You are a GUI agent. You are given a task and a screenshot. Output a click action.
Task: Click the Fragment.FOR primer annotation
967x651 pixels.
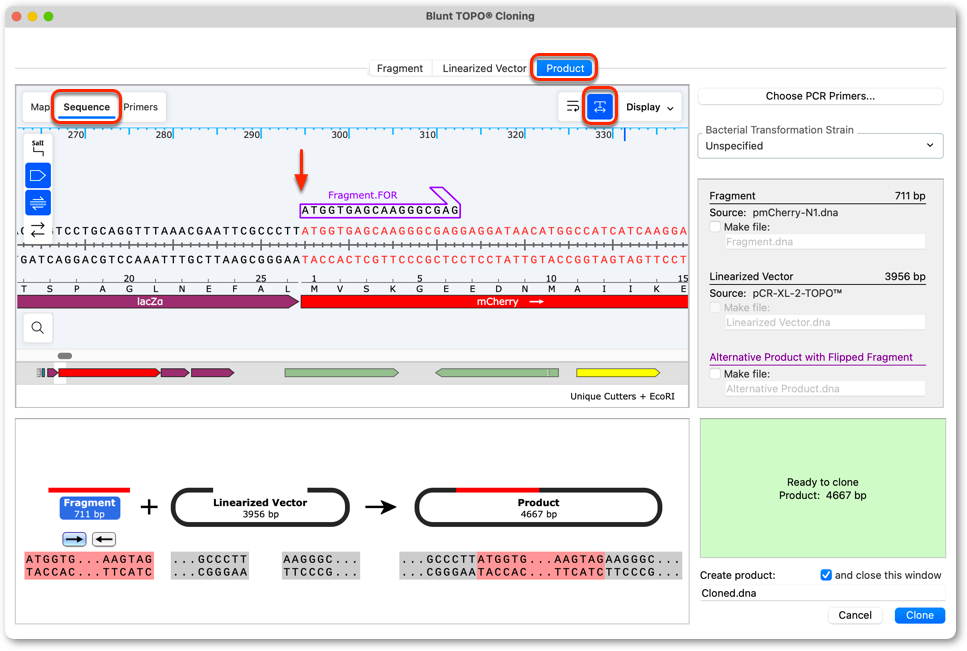[x=380, y=203]
